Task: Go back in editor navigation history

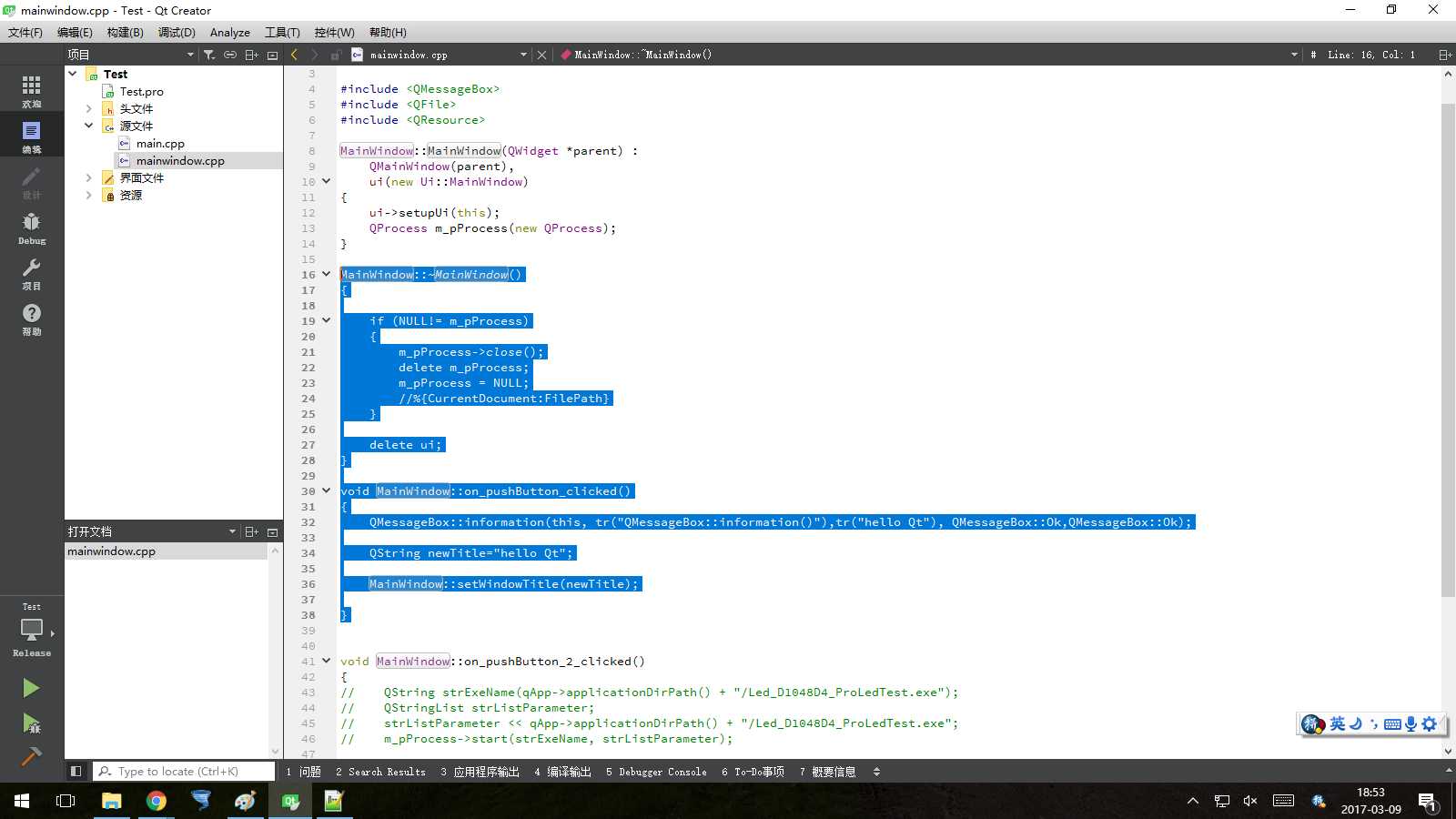Action: (x=294, y=55)
